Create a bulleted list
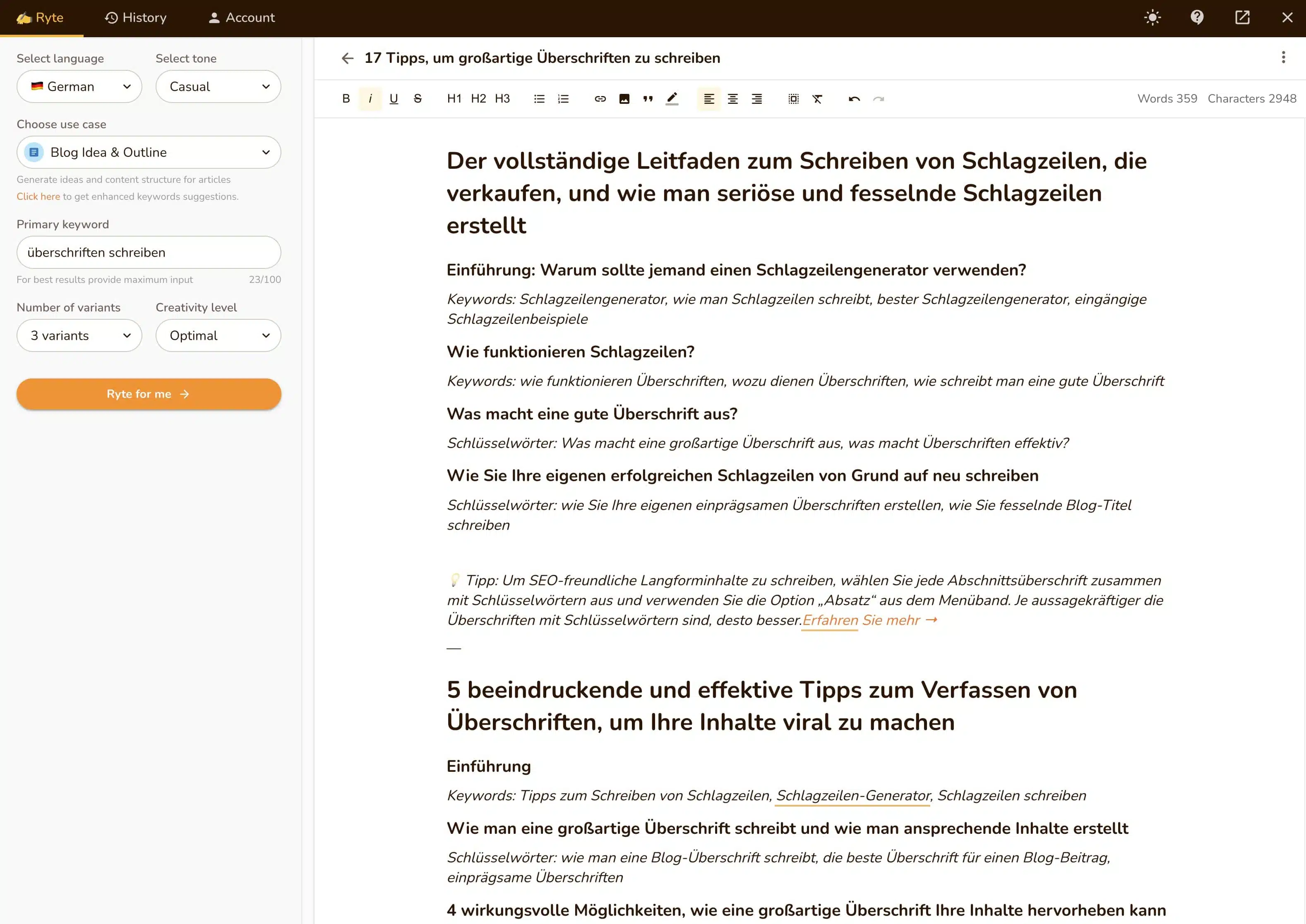The height and width of the screenshot is (924, 1306). click(x=539, y=98)
